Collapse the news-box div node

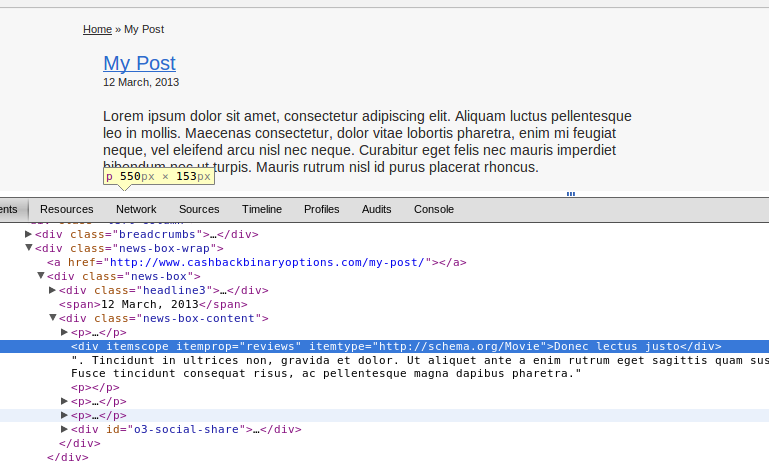(41, 276)
